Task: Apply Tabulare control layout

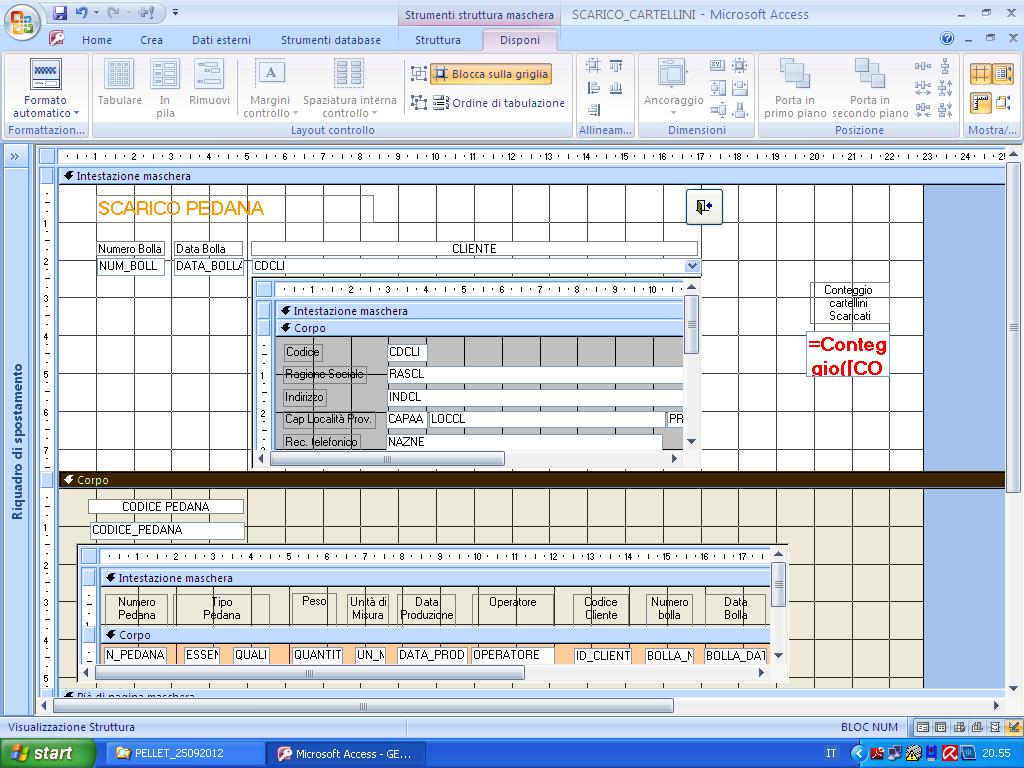Action: [120, 83]
